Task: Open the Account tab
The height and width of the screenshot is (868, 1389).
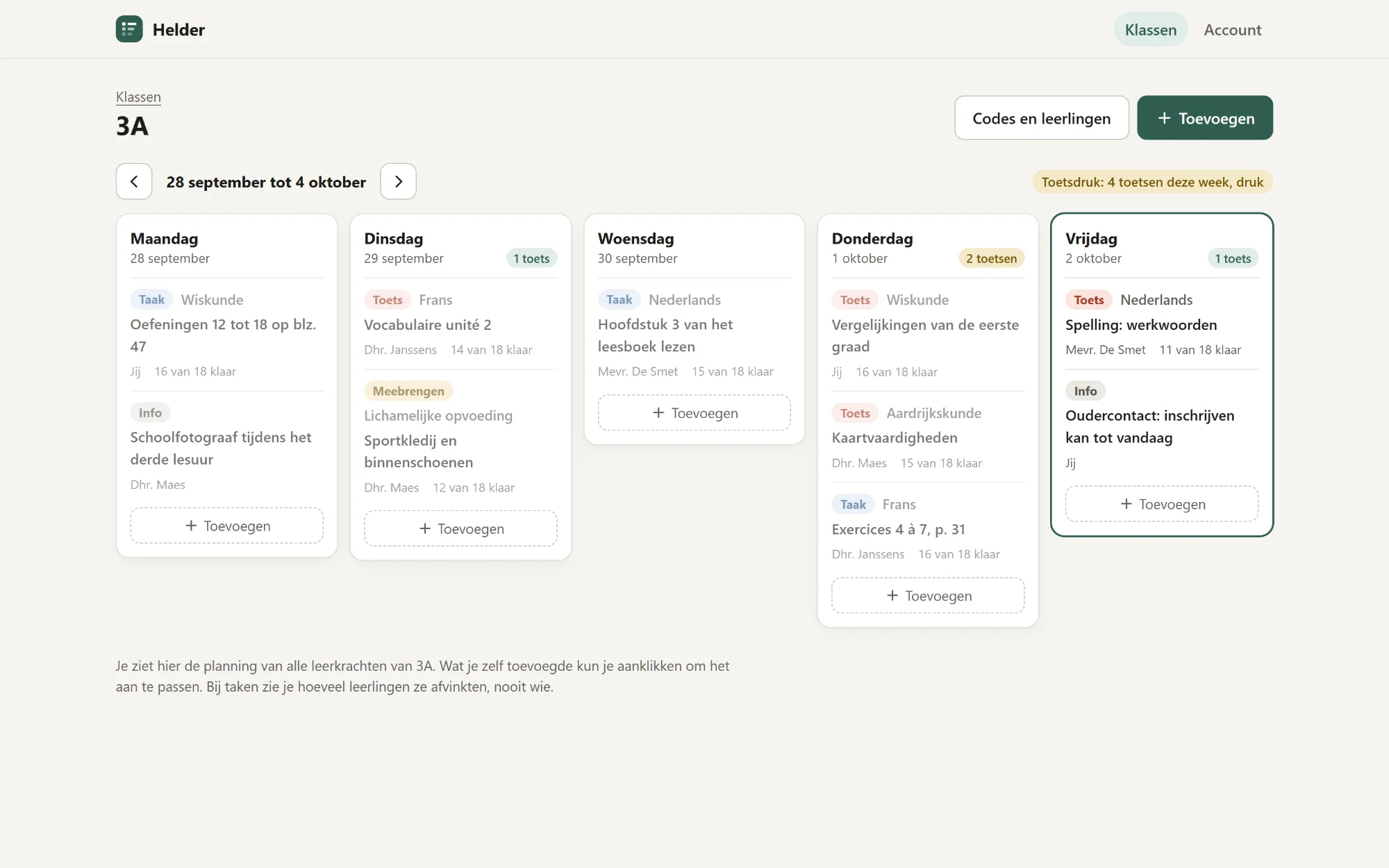Action: [1233, 30]
